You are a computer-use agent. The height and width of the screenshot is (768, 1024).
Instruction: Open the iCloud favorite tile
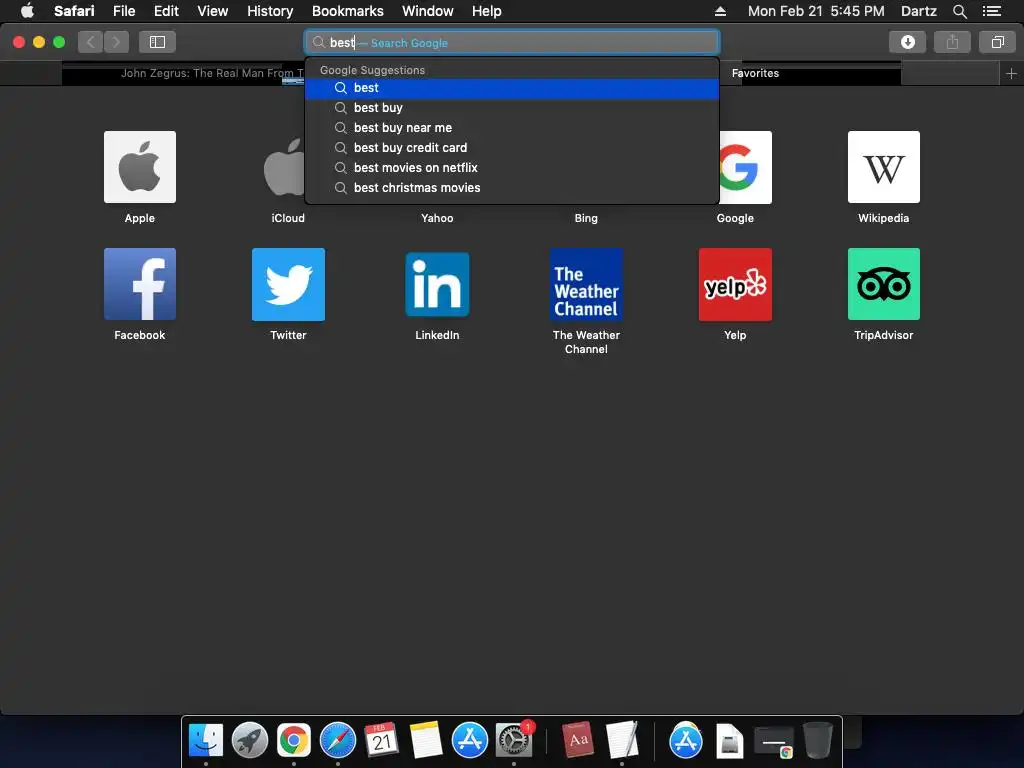284,167
